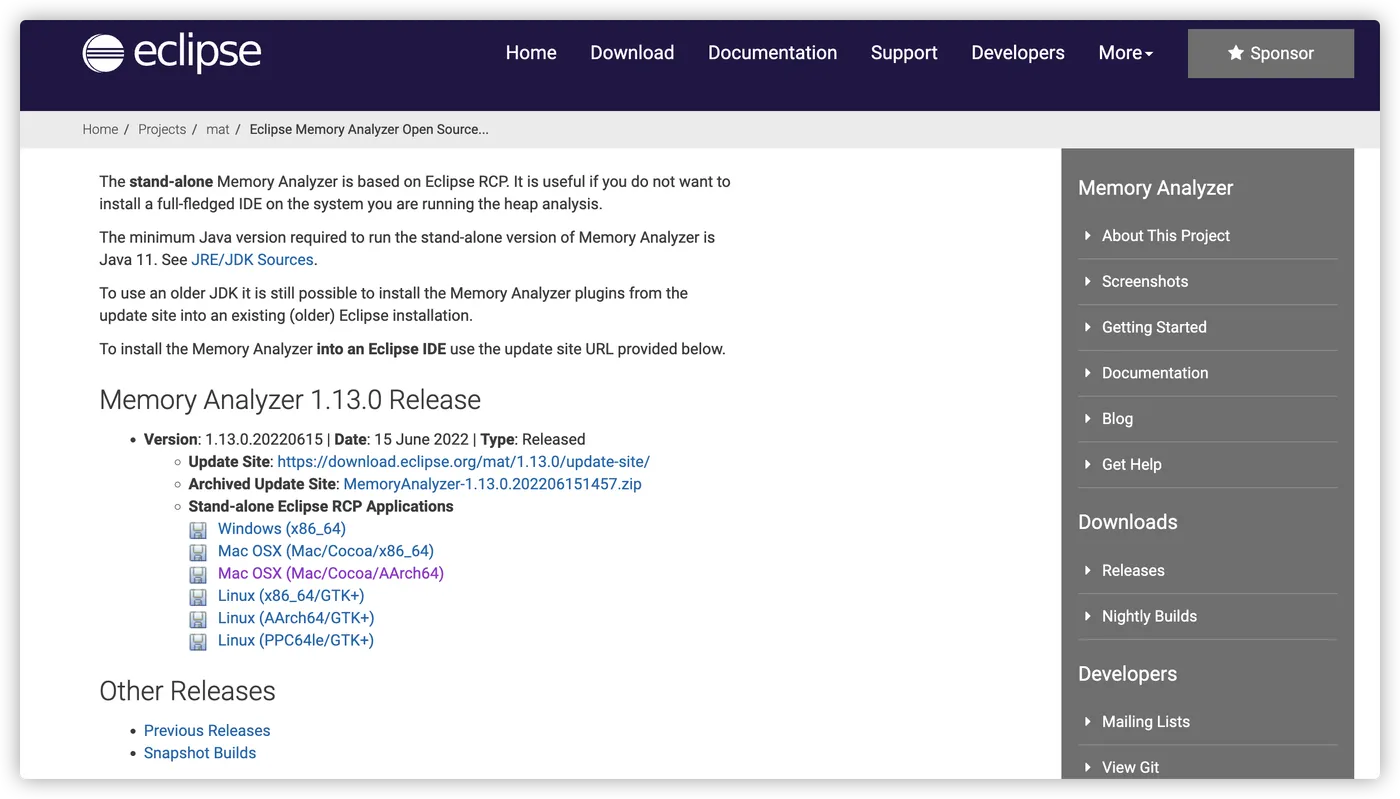Click the Memory Analyzer 1.13.0 Release heading

tap(290, 400)
